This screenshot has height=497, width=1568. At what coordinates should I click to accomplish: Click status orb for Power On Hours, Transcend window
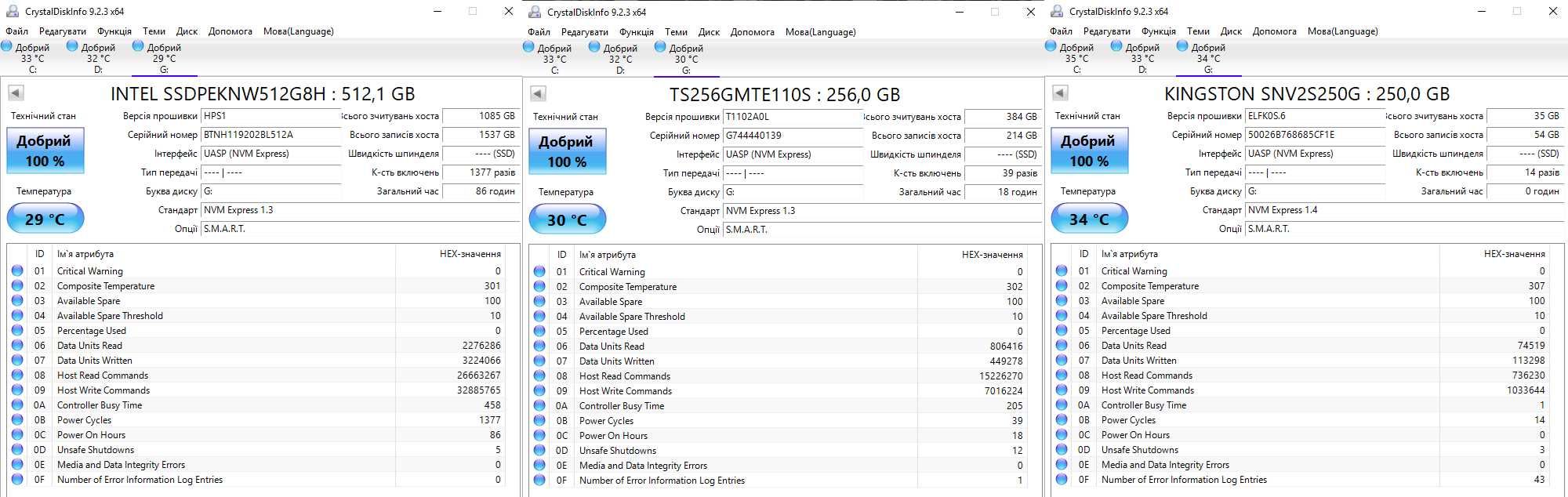[x=539, y=435]
